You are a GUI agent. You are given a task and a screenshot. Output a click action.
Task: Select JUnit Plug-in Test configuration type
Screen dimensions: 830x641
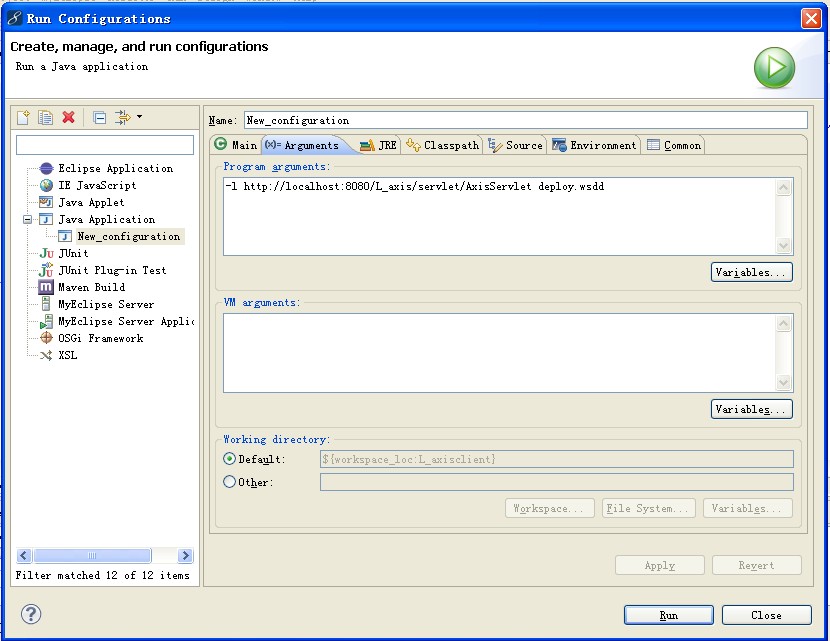click(x=111, y=270)
